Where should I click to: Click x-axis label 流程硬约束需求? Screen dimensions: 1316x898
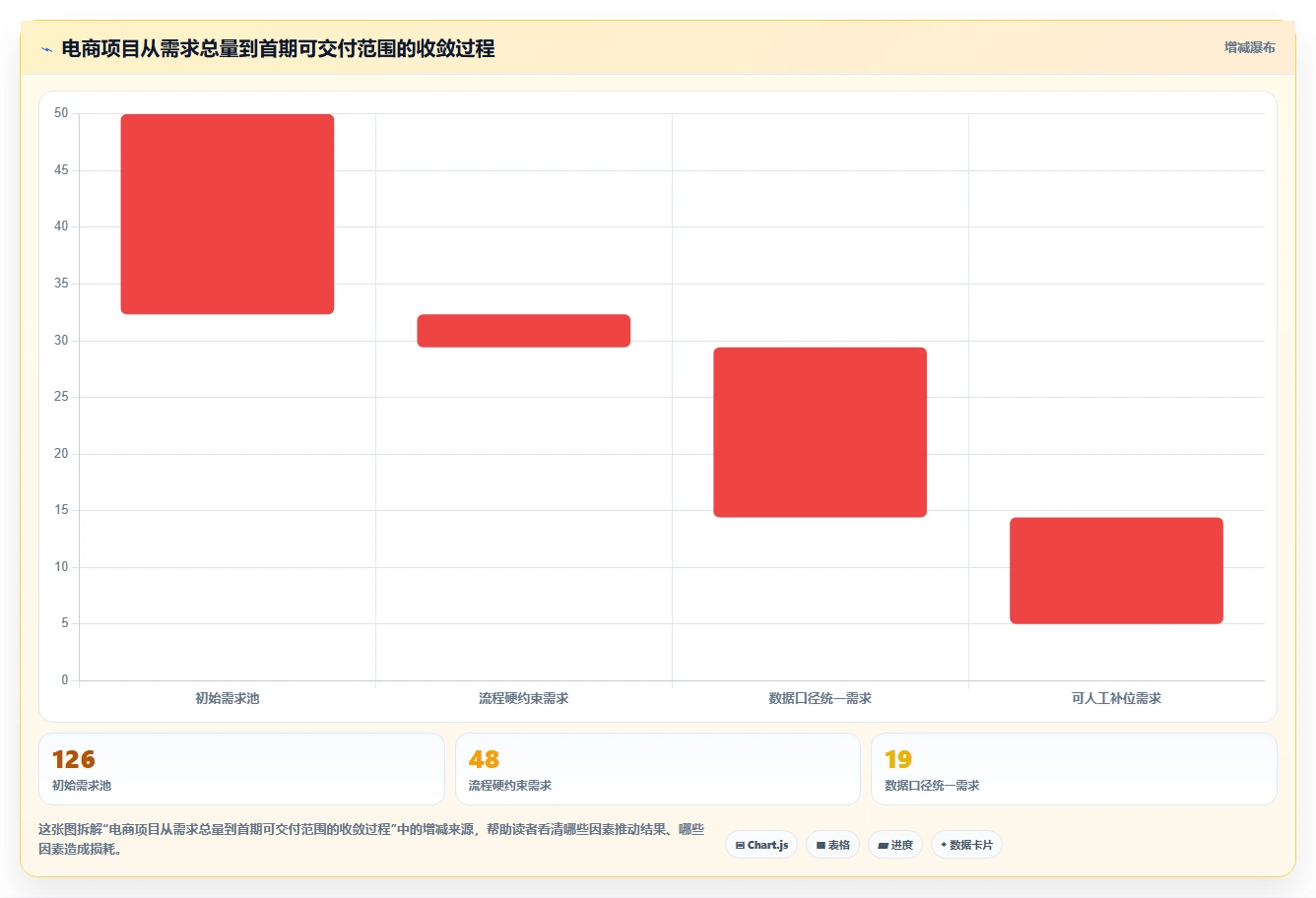click(524, 698)
